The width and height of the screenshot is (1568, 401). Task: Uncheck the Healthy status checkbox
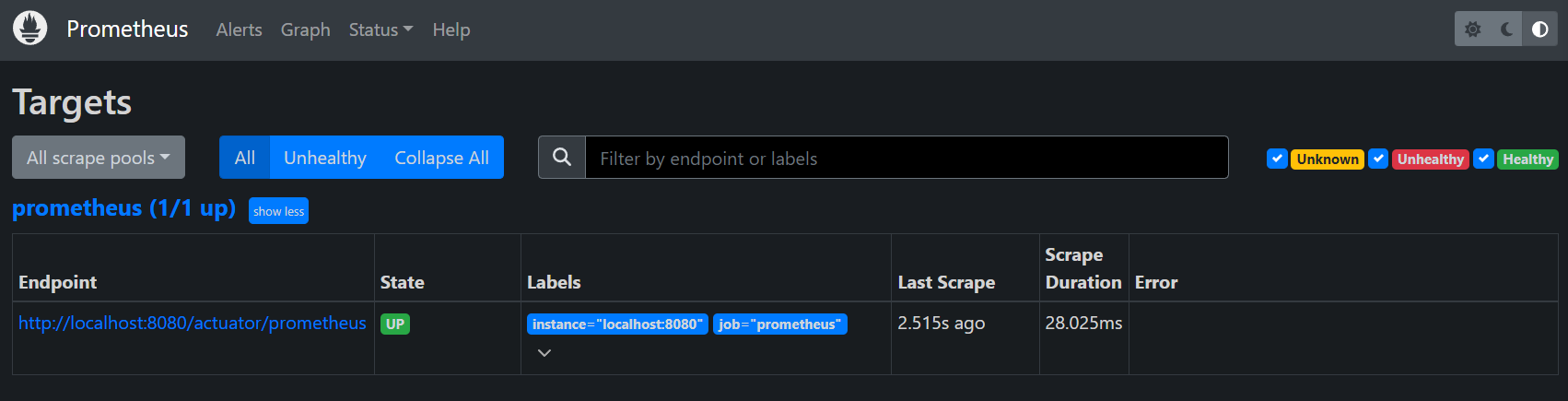[1483, 159]
